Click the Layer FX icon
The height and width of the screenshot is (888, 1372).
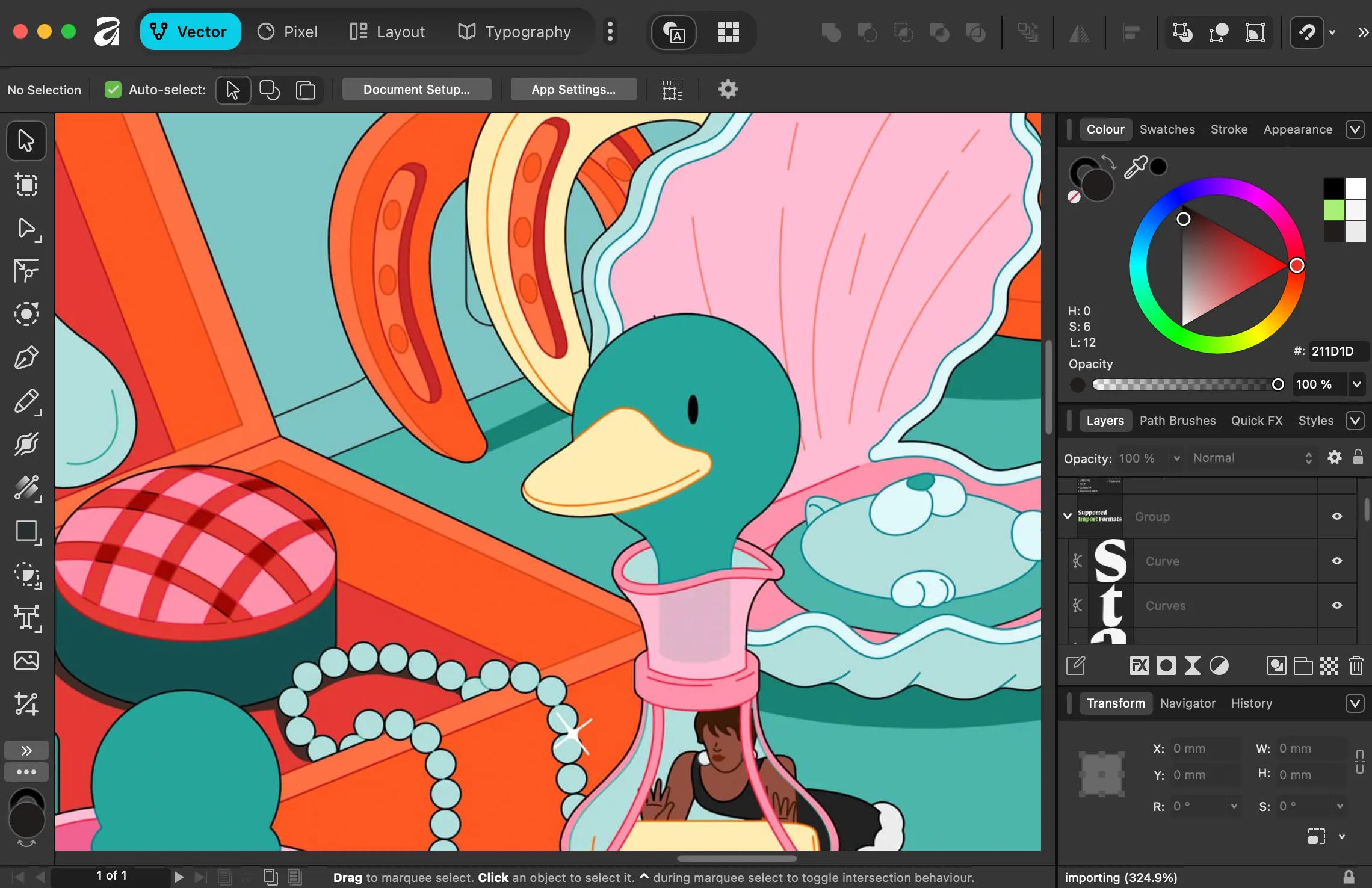point(1139,665)
